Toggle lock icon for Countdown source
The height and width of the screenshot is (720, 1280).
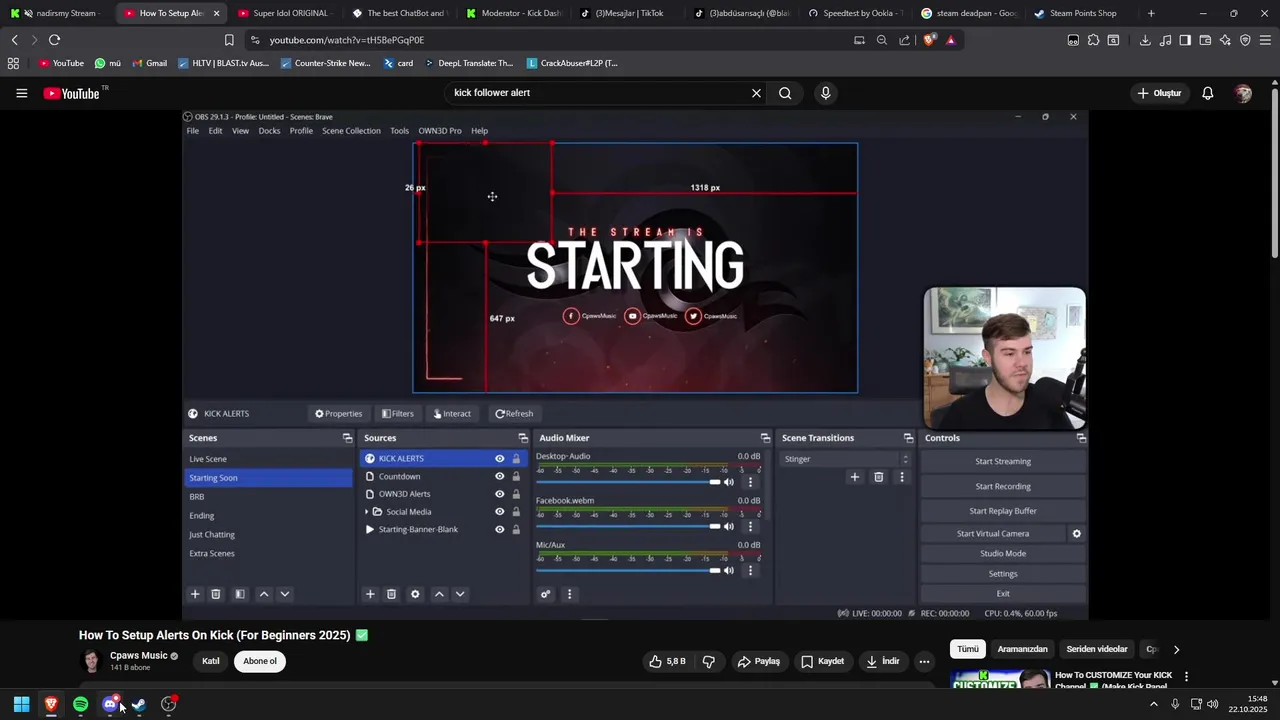(x=516, y=477)
